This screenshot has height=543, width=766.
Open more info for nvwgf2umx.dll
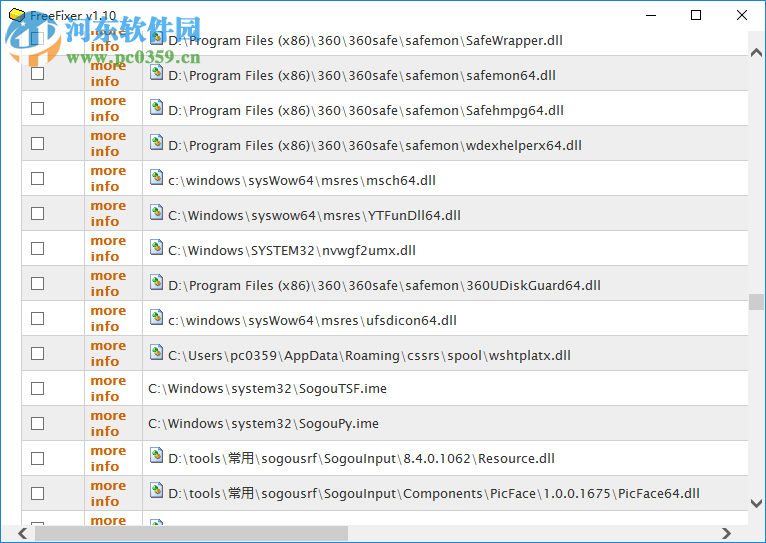(108, 249)
